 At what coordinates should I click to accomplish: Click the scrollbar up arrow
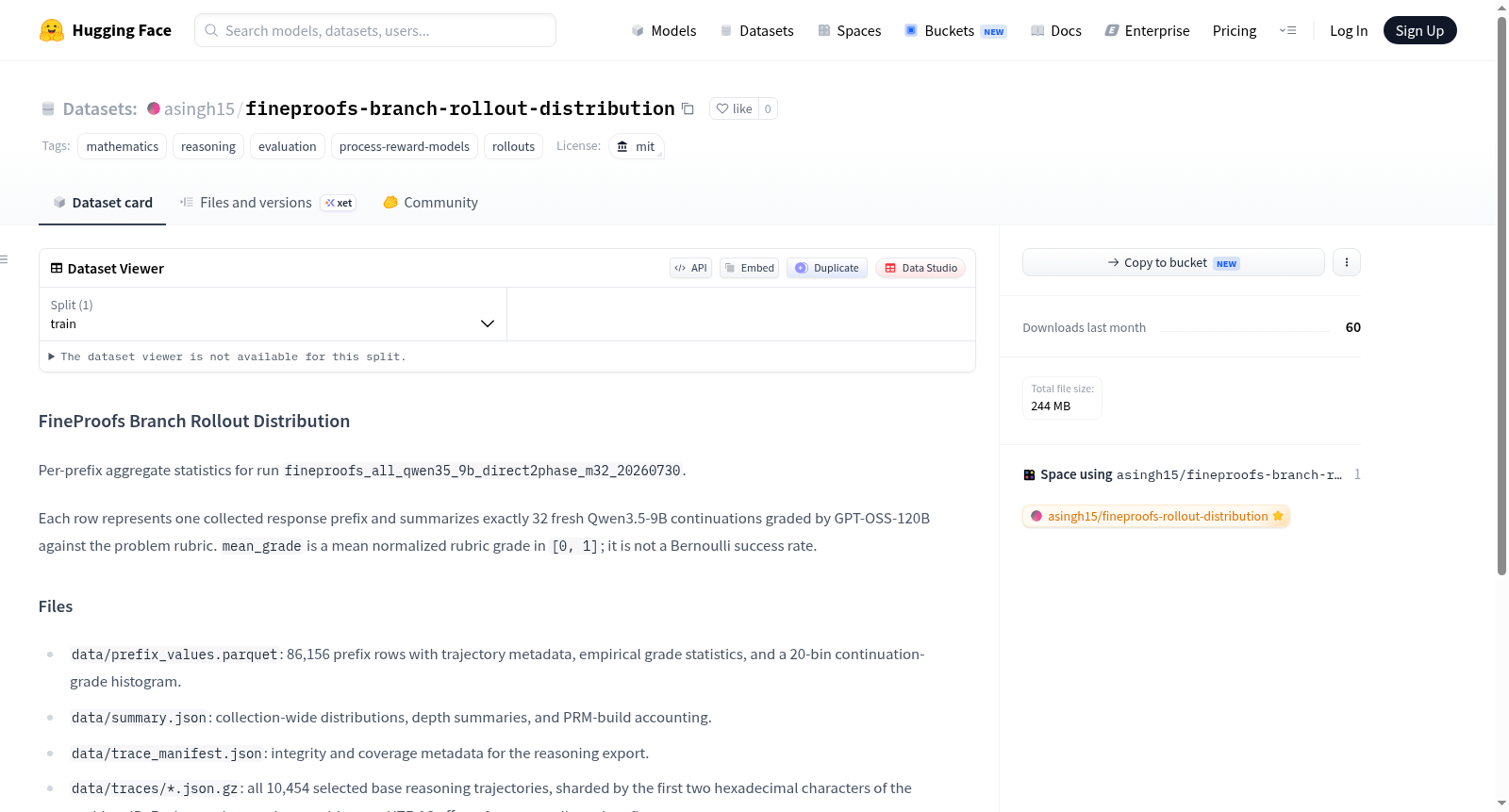[1502, 8]
